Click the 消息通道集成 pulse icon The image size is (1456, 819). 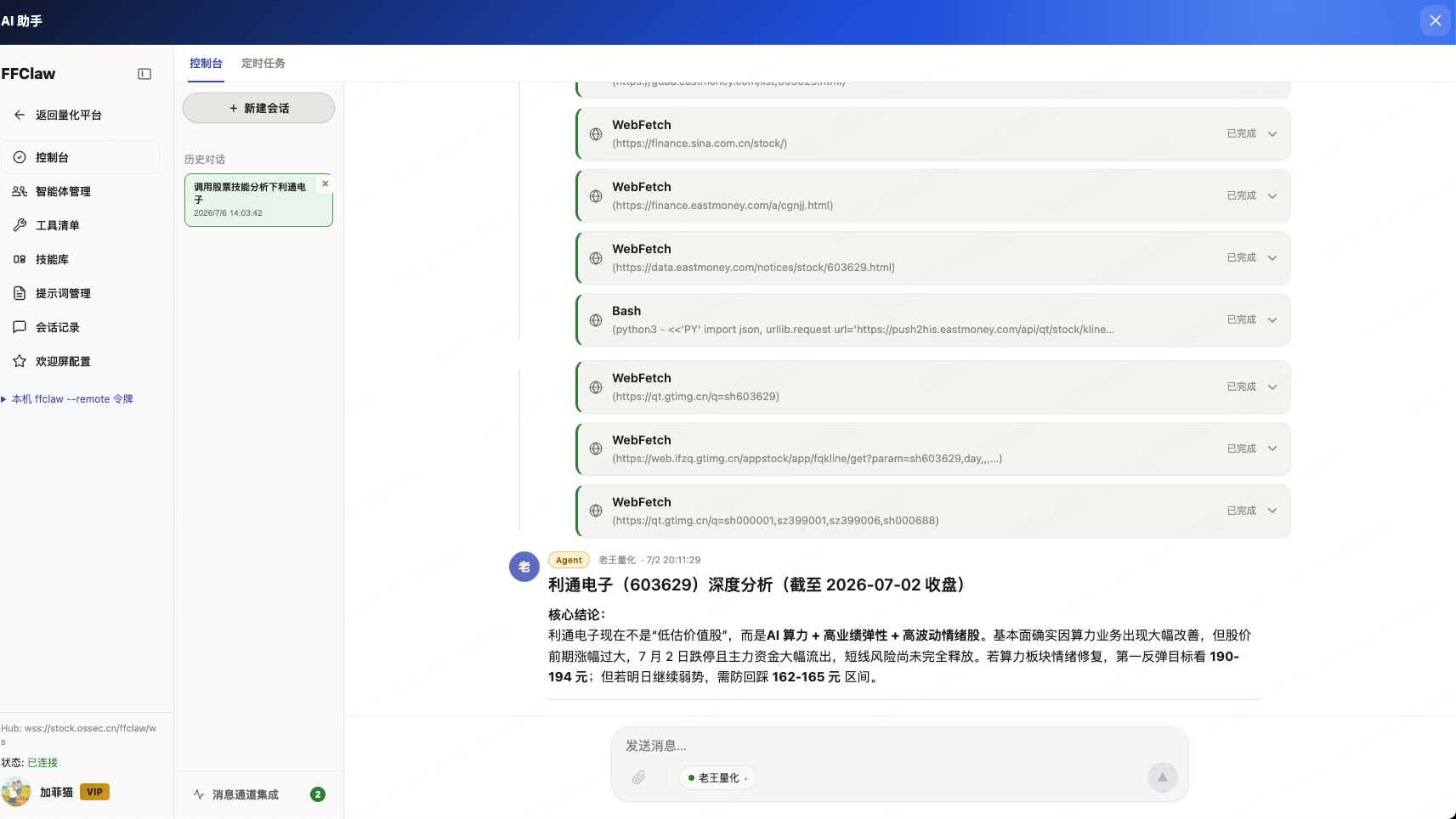click(199, 794)
